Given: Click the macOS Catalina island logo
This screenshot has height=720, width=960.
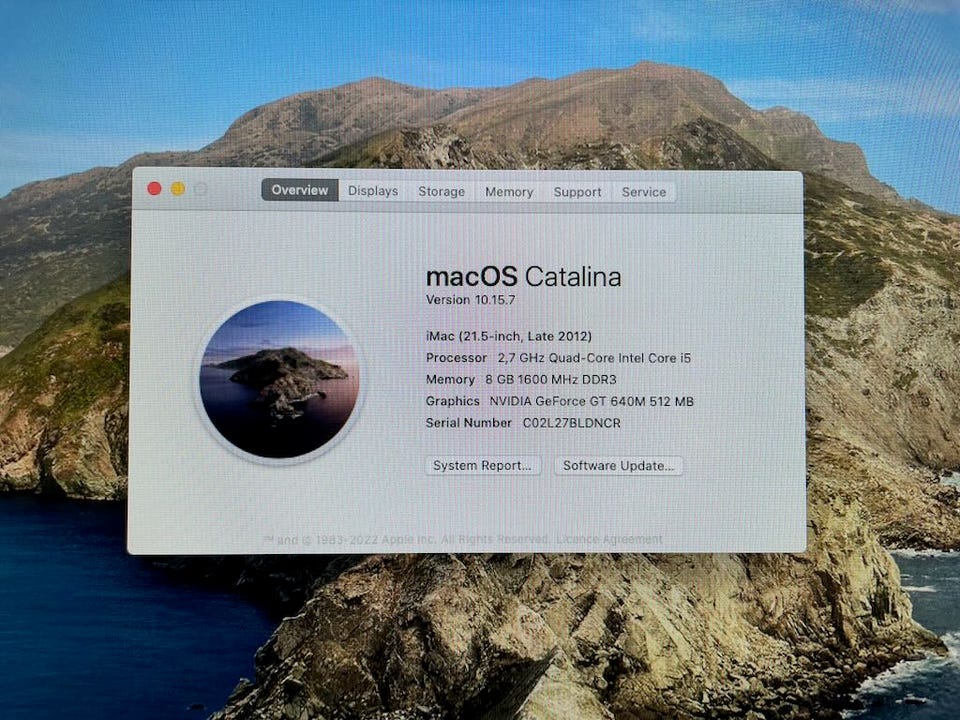Looking at the screenshot, I should click(x=279, y=380).
